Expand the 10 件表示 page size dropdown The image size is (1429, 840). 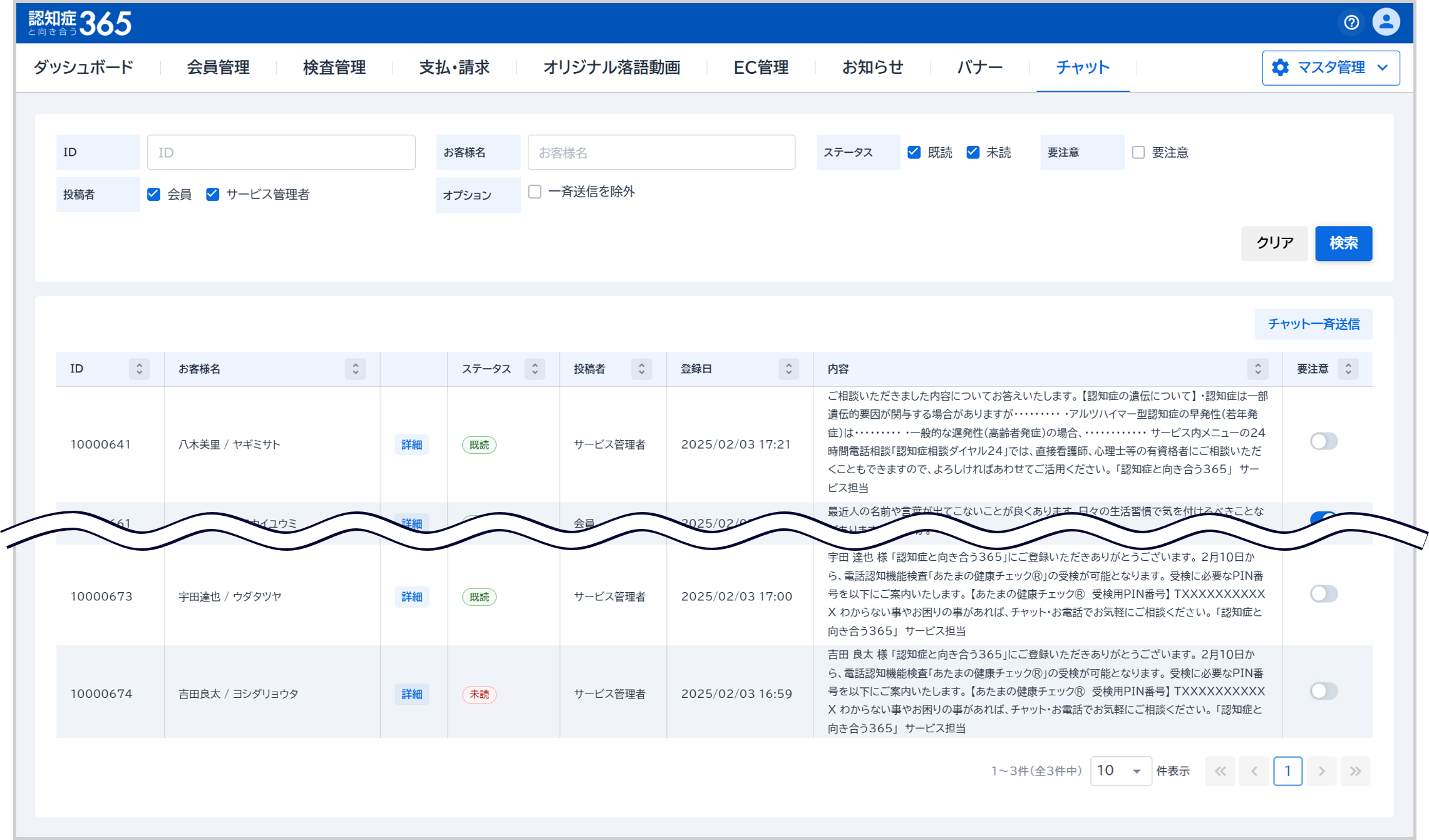[1120, 771]
